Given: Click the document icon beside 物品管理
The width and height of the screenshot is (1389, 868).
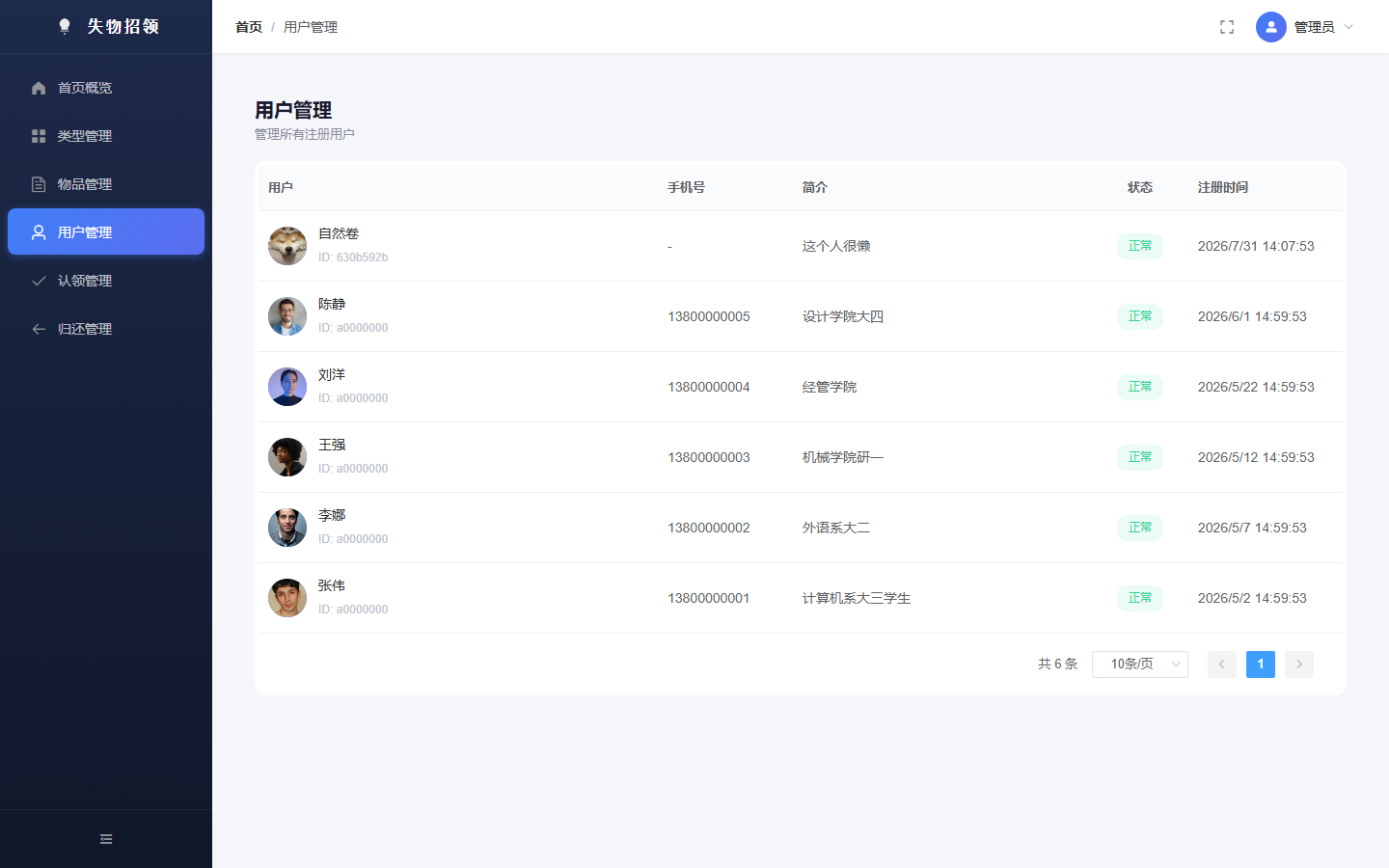Looking at the screenshot, I should point(39,184).
